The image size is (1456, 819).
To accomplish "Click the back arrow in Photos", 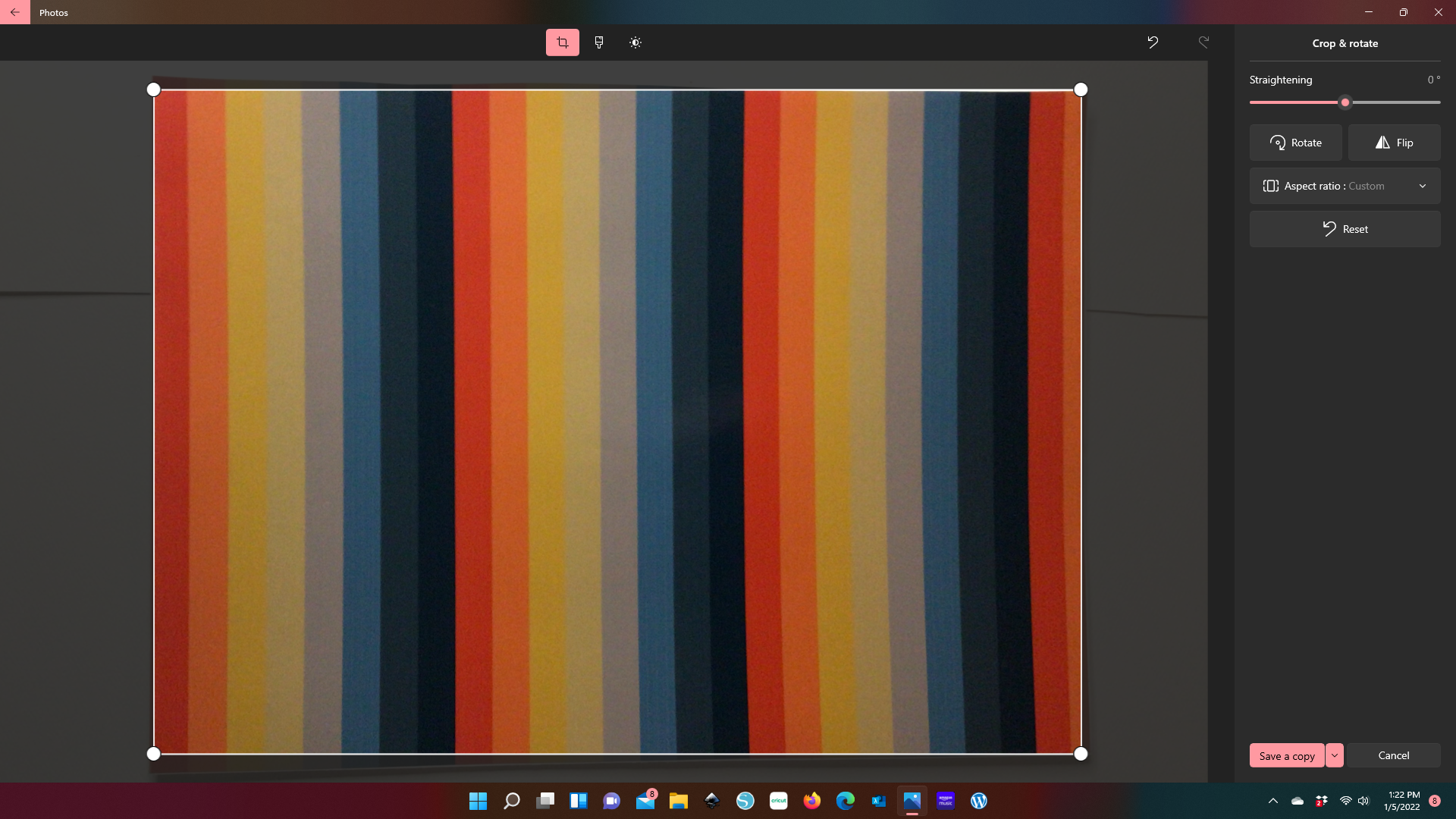I will point(15,12).
